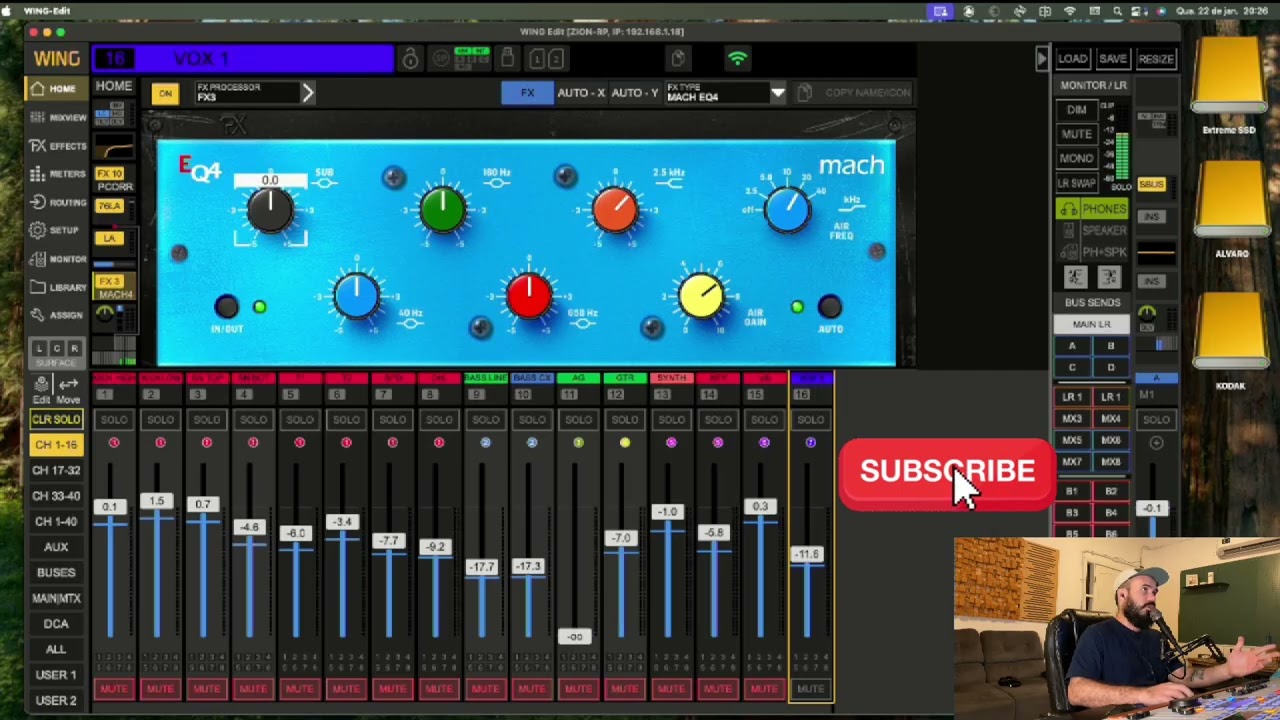Toggle LR SWAP in monitor panel
Viewport: 1280px width, 720px height.
1076,183
